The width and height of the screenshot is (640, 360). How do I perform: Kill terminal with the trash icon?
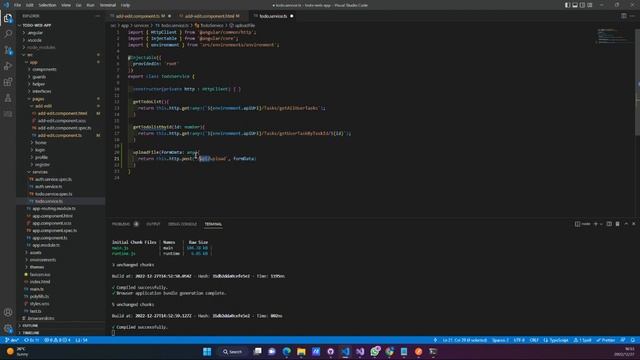click(618, 224)
